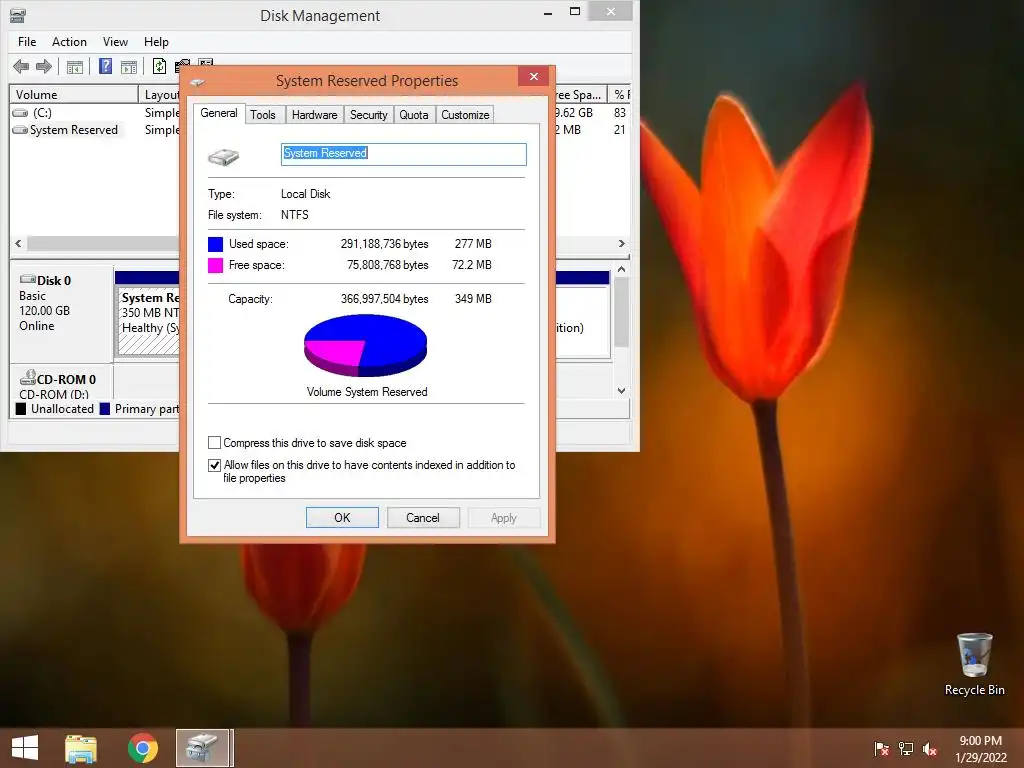This screenshot has width=1024, height=768.
Task: Close the System Reserved Properties dialog
Action: click(x=534, y=76)
